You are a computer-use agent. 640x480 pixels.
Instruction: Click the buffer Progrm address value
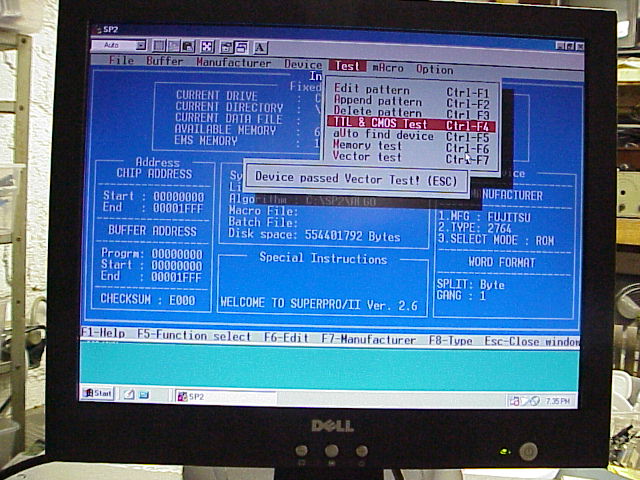point(177,255)
